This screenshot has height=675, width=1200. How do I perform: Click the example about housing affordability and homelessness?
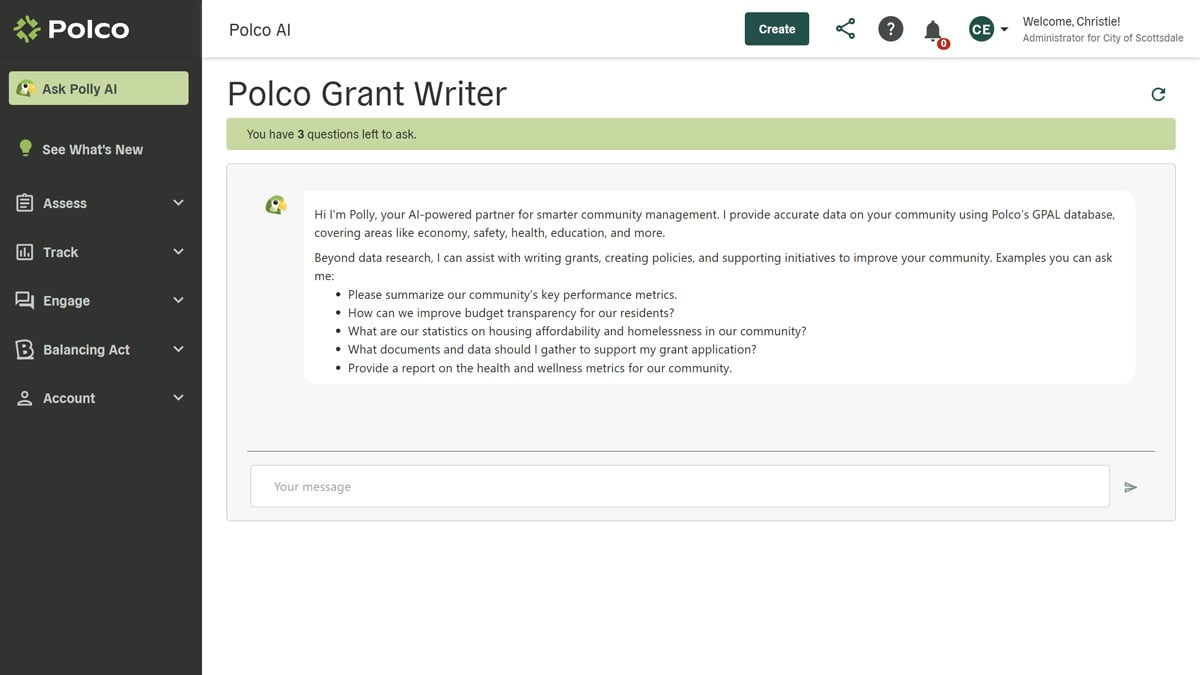pos(577,331)
